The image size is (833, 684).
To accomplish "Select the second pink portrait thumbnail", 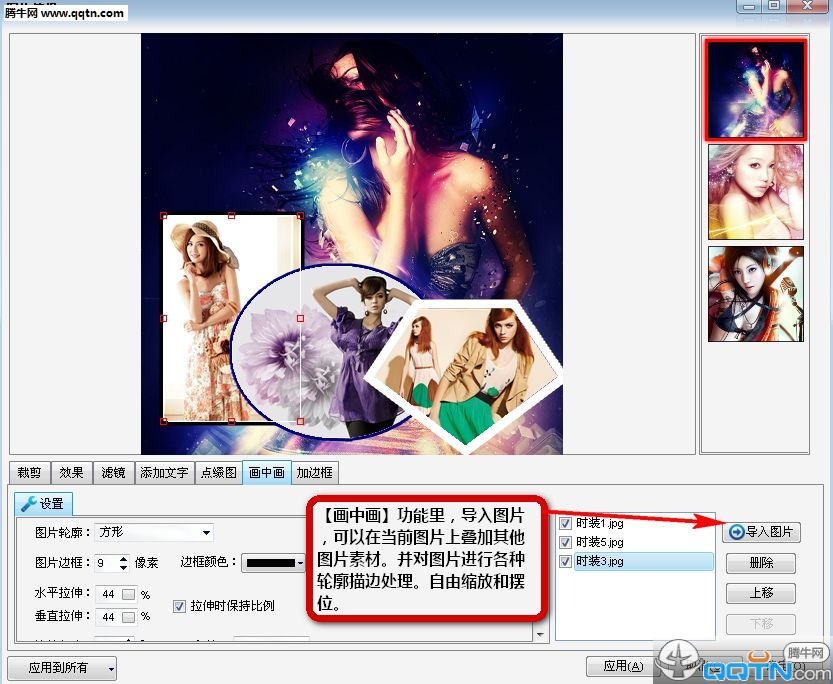I will pos(756,192).
